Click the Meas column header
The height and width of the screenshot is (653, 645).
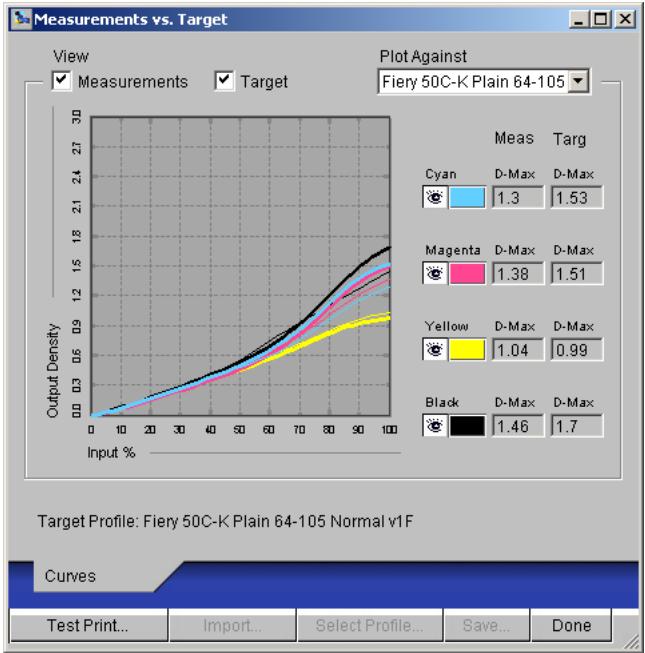[514, 138]
